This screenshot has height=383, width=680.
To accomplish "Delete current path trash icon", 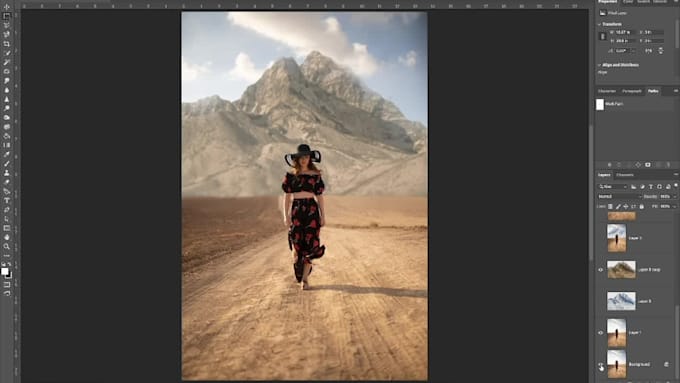I will click(668, 165).
